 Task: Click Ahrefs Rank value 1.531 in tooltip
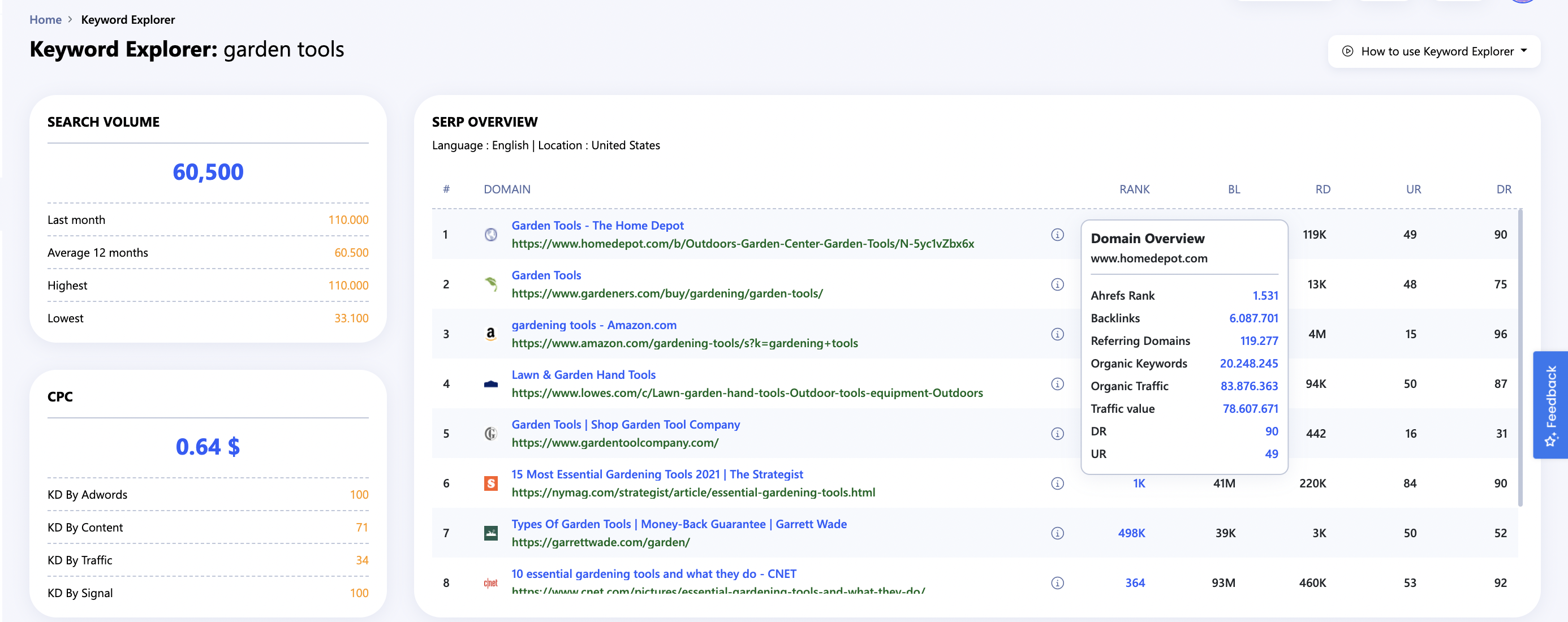(x=1265, y=296)
